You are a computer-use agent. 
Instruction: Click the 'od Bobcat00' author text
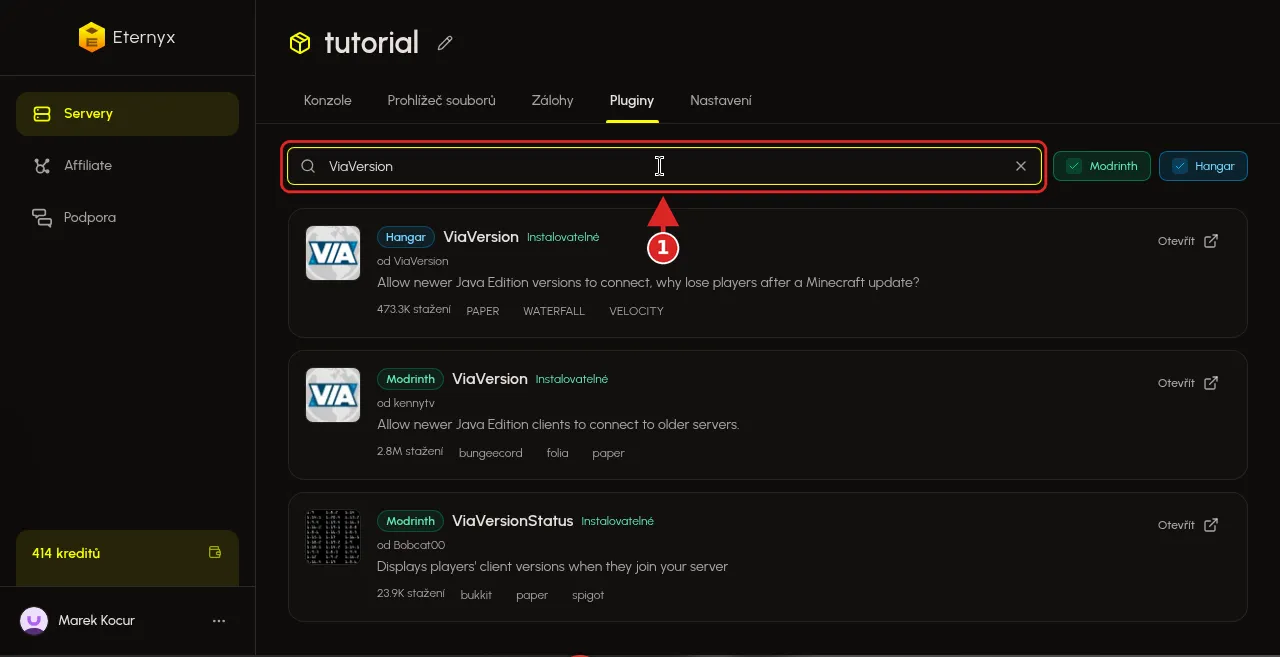[411, 545]
